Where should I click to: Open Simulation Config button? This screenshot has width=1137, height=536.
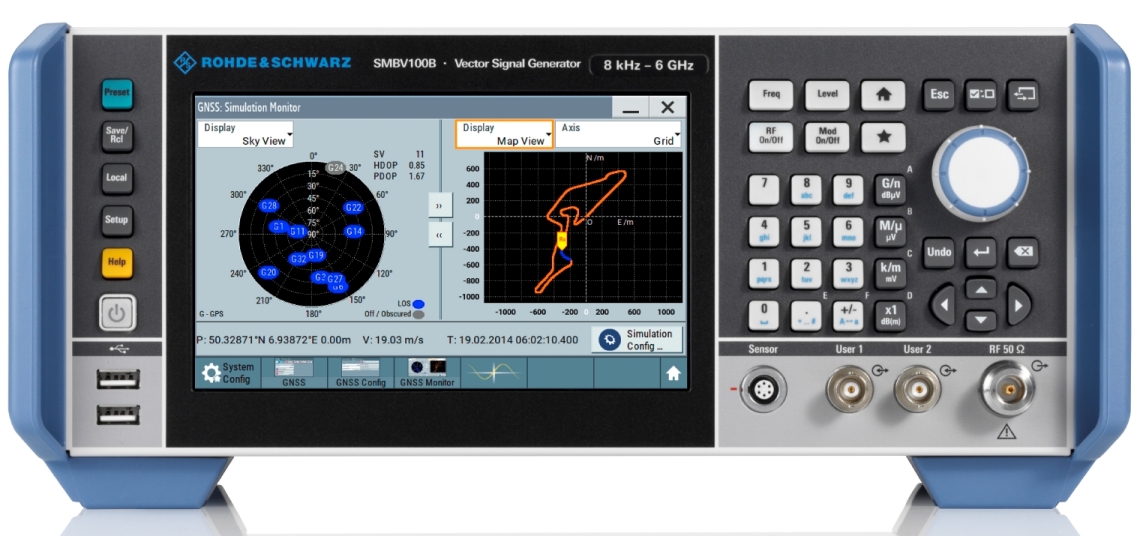pyautogui.click(x=636, y=340)
